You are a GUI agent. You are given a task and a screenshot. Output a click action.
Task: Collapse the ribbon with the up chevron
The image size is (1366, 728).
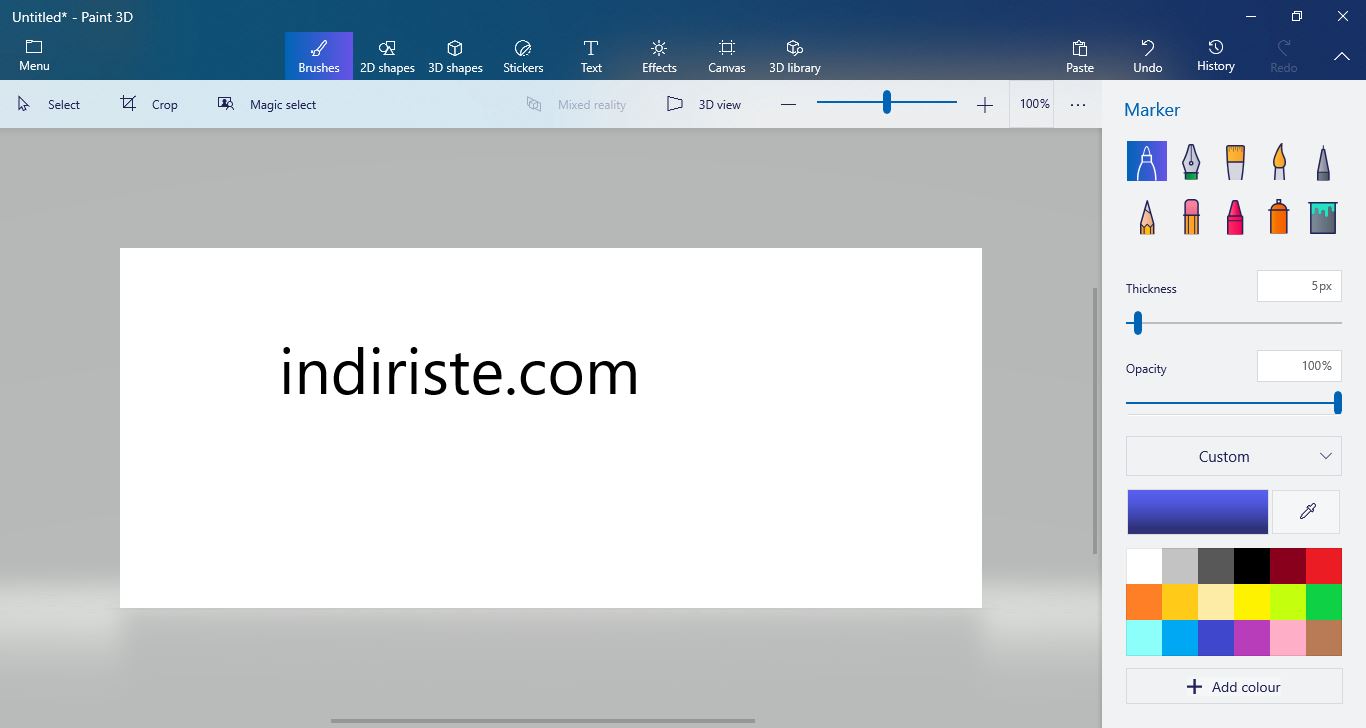[x=1342, y=56]
